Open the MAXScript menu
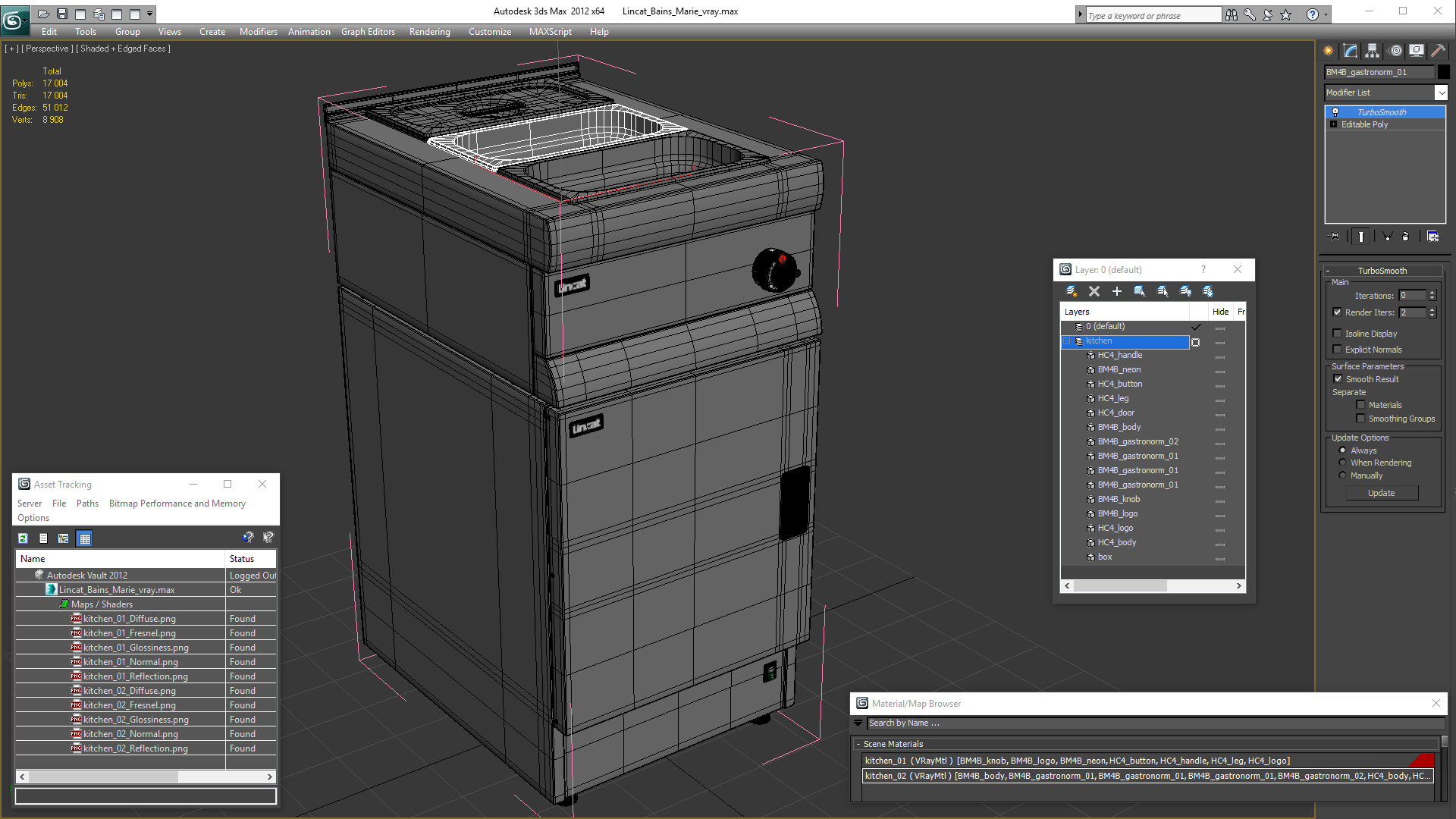The image size is (1456, 819). [x=550, y=32]
